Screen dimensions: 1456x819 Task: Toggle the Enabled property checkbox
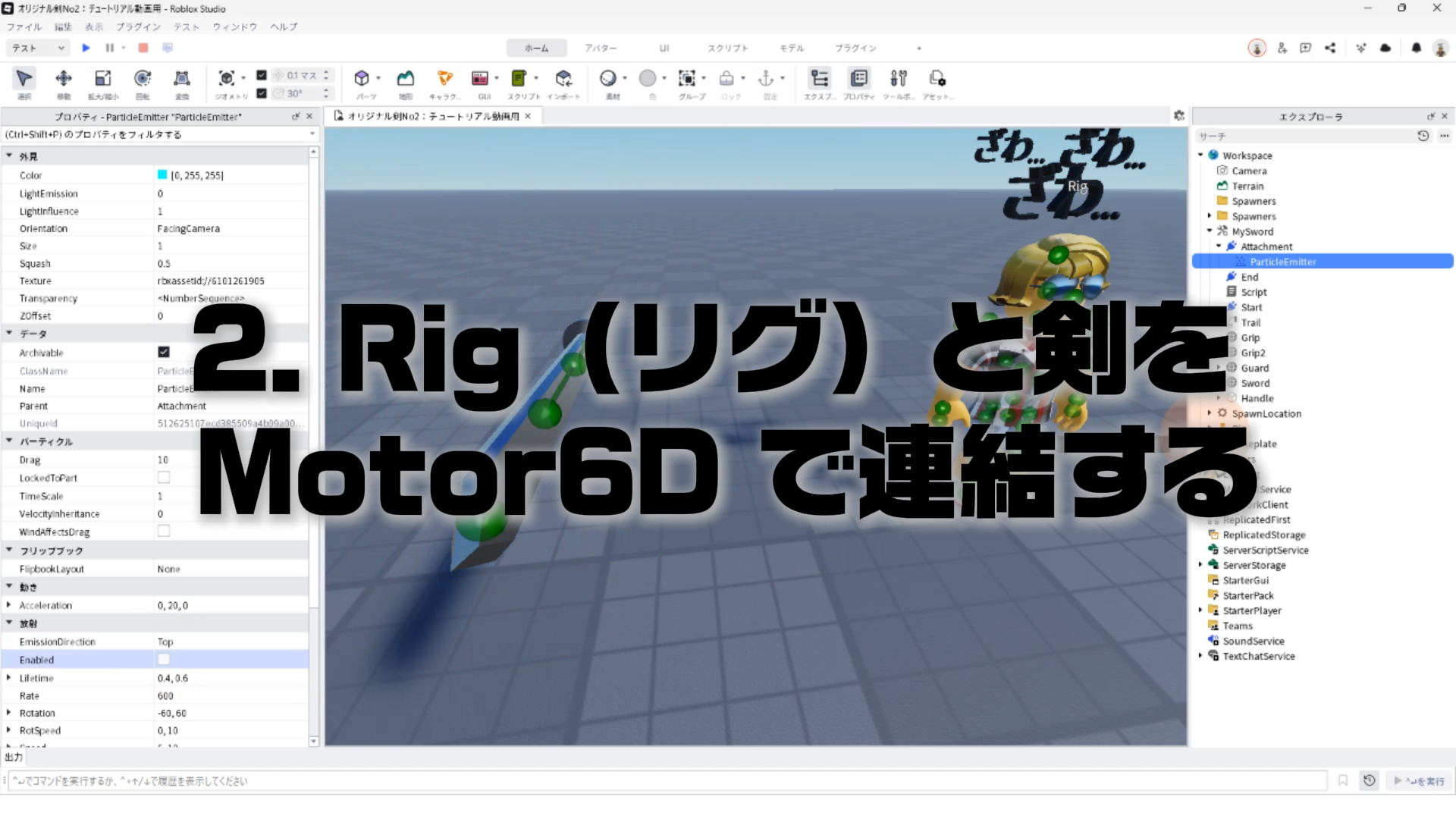(164, 660)
